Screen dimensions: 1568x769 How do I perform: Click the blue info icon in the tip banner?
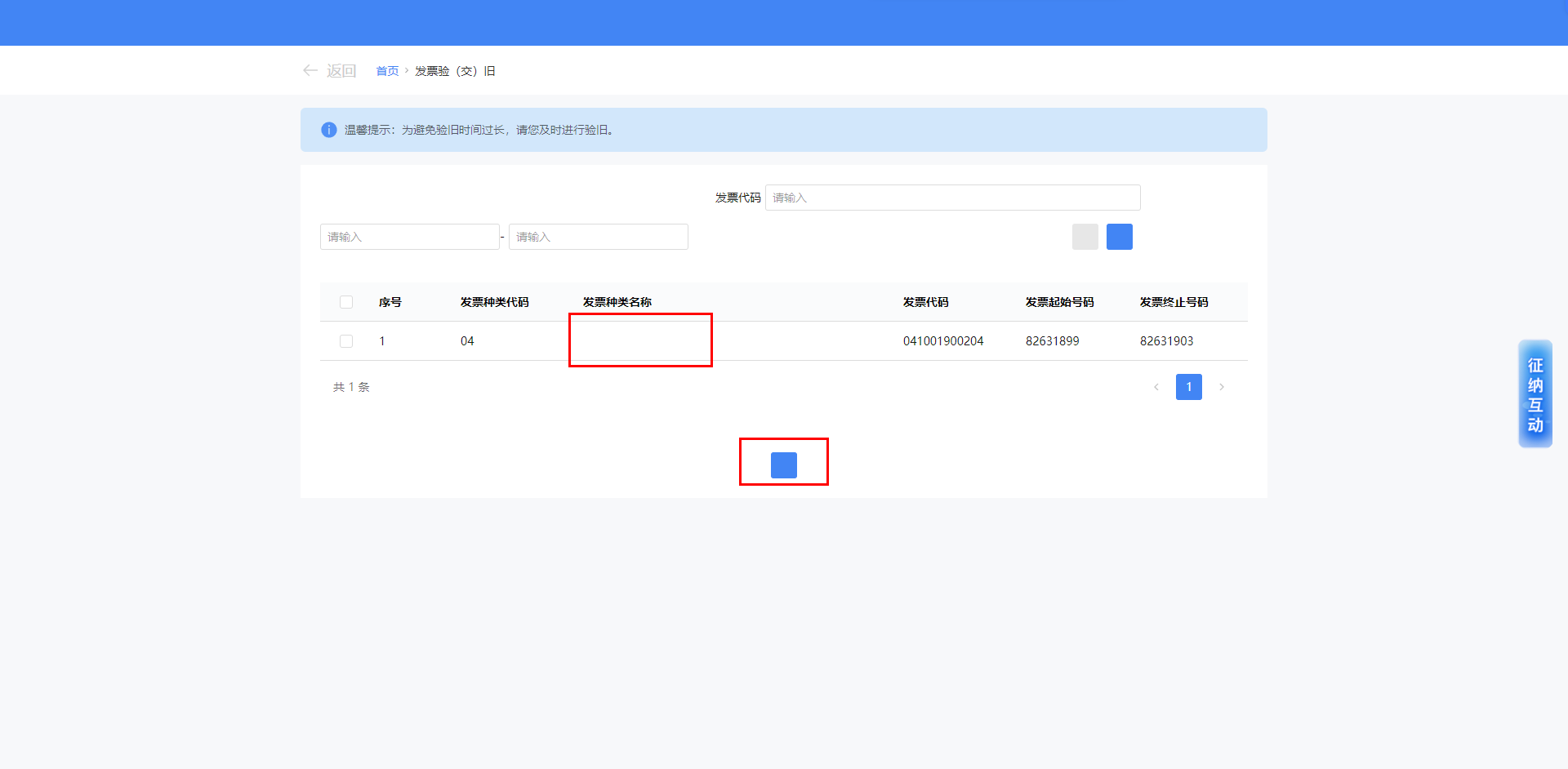click(x=328, y=130)
